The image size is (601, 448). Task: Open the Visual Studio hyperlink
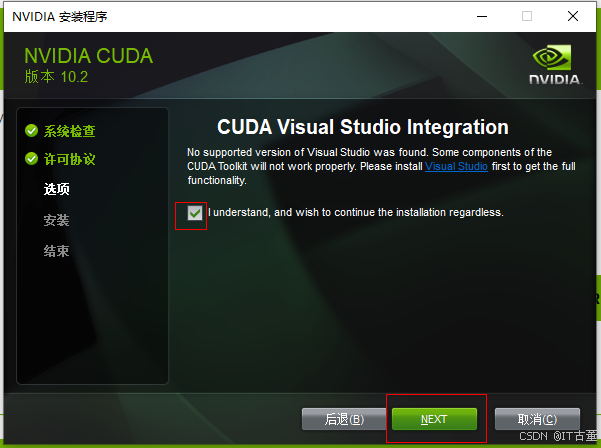pos(456,166)
